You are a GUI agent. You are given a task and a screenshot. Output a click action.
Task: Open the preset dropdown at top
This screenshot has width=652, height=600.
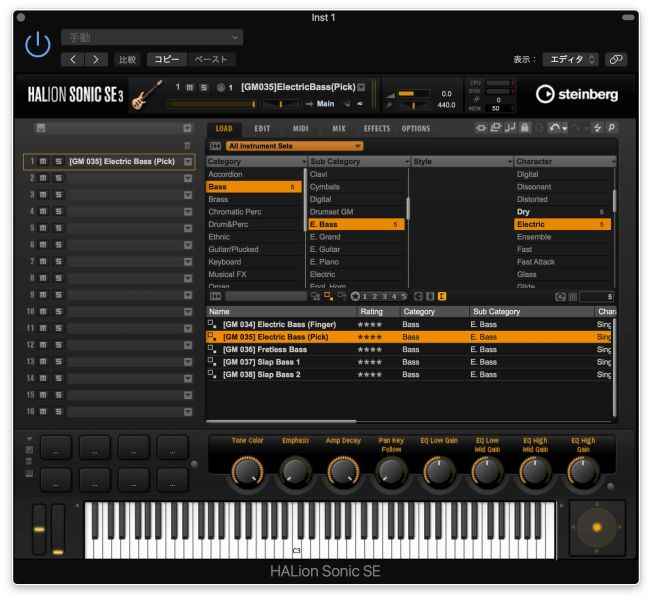click(152, 37)
